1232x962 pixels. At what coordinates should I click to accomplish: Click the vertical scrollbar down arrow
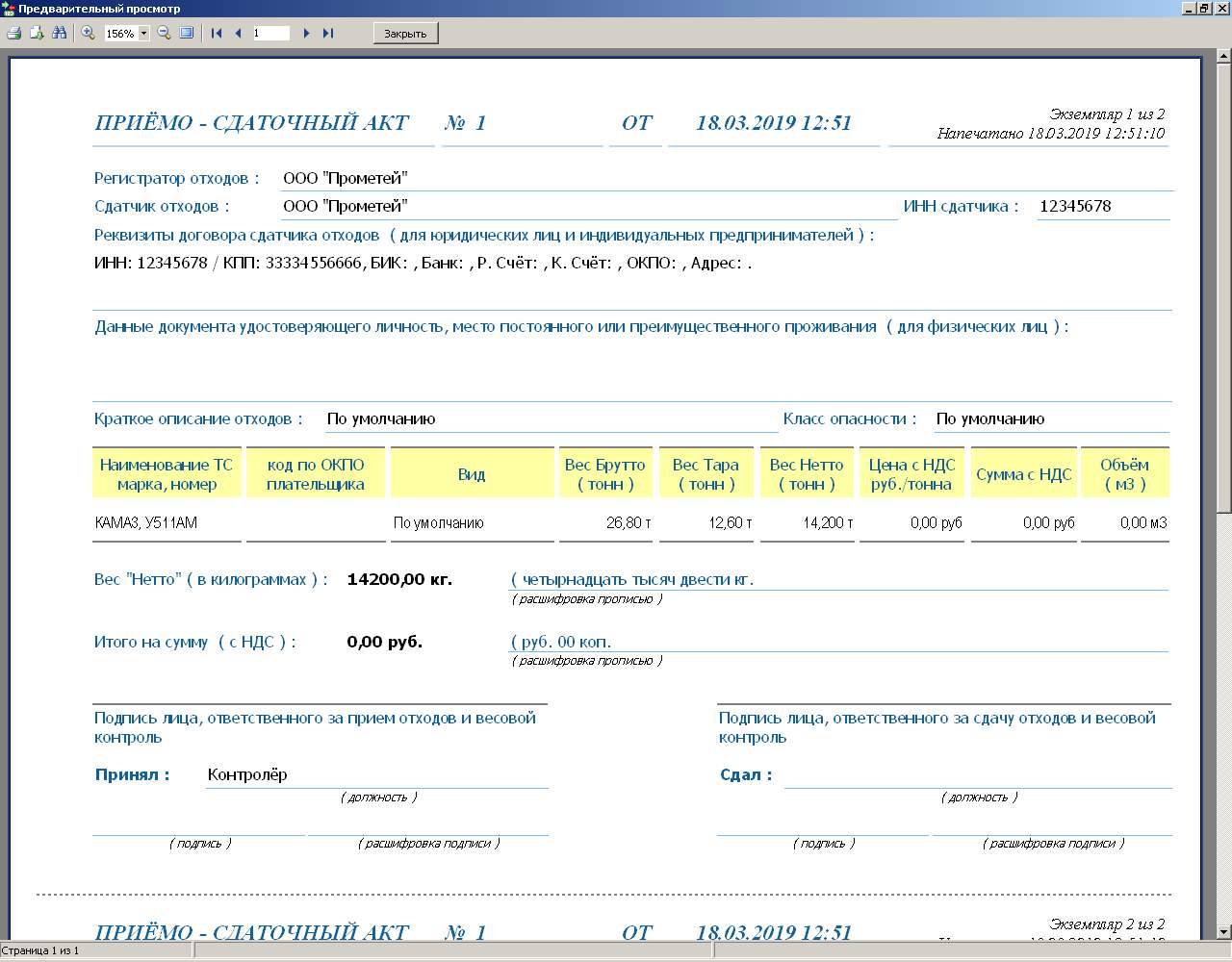1223,932
